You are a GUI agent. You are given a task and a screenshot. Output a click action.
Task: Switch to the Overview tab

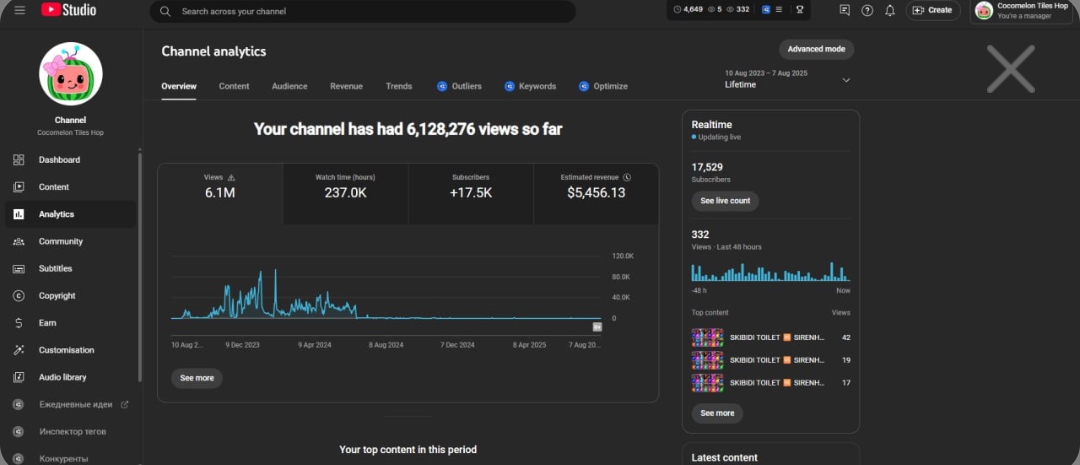[x=179, y=86]
